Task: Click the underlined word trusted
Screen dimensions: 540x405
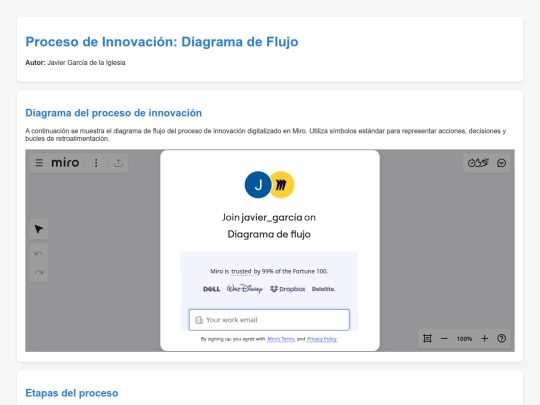Action: [241, 271]
